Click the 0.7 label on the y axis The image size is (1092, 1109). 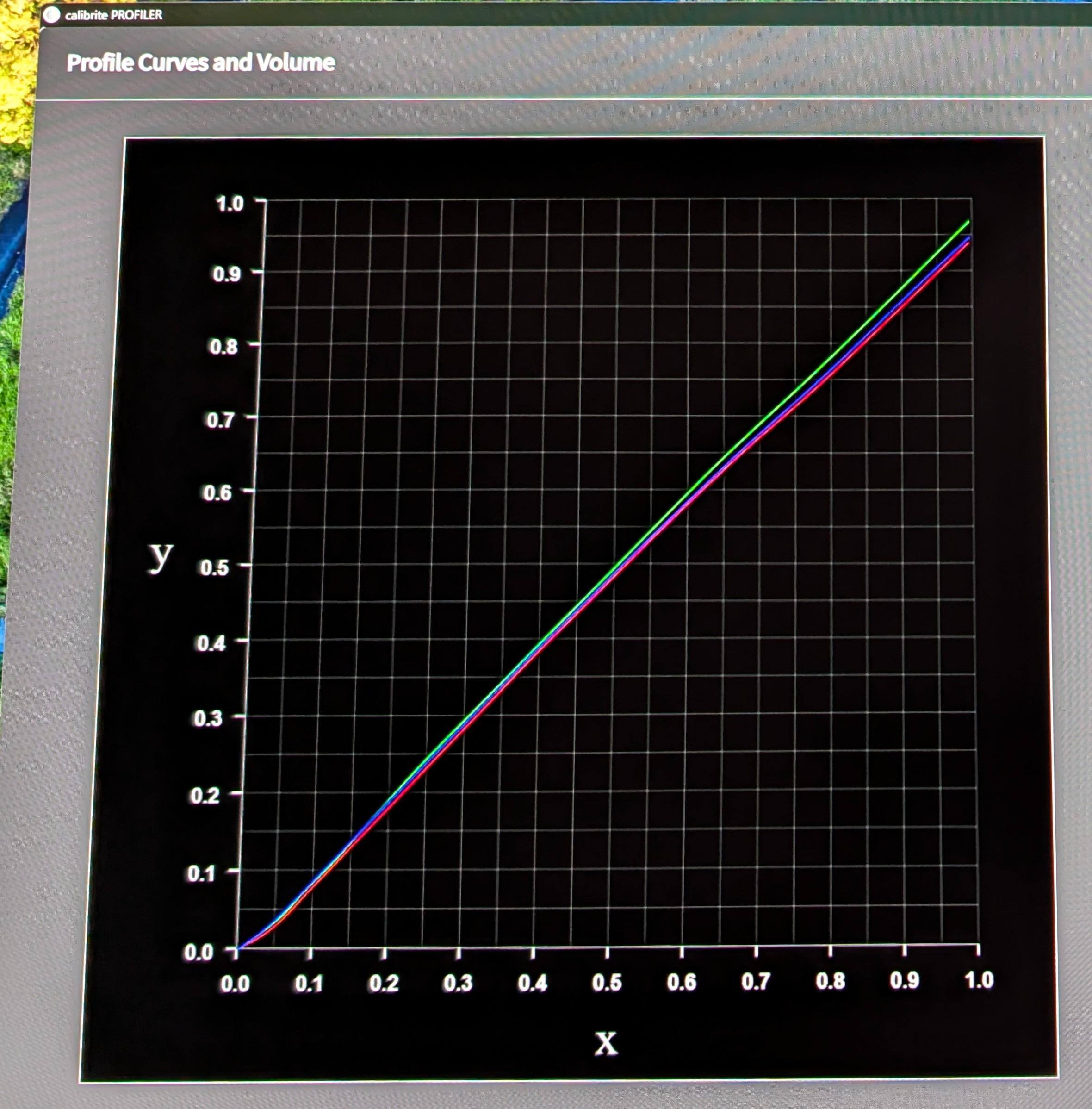pyautogui.click(x=220, y=421)
